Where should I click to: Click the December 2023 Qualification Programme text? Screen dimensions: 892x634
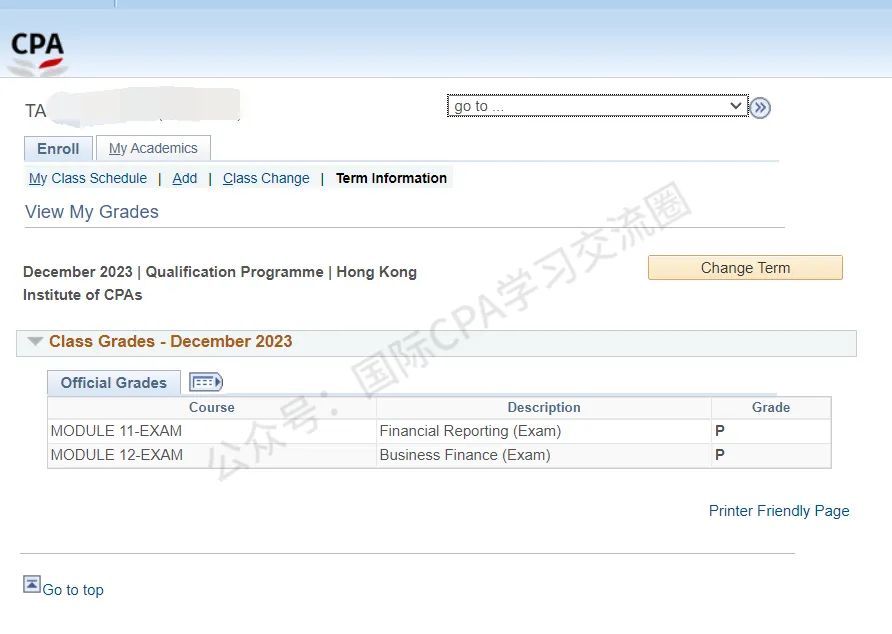[220, 283]
